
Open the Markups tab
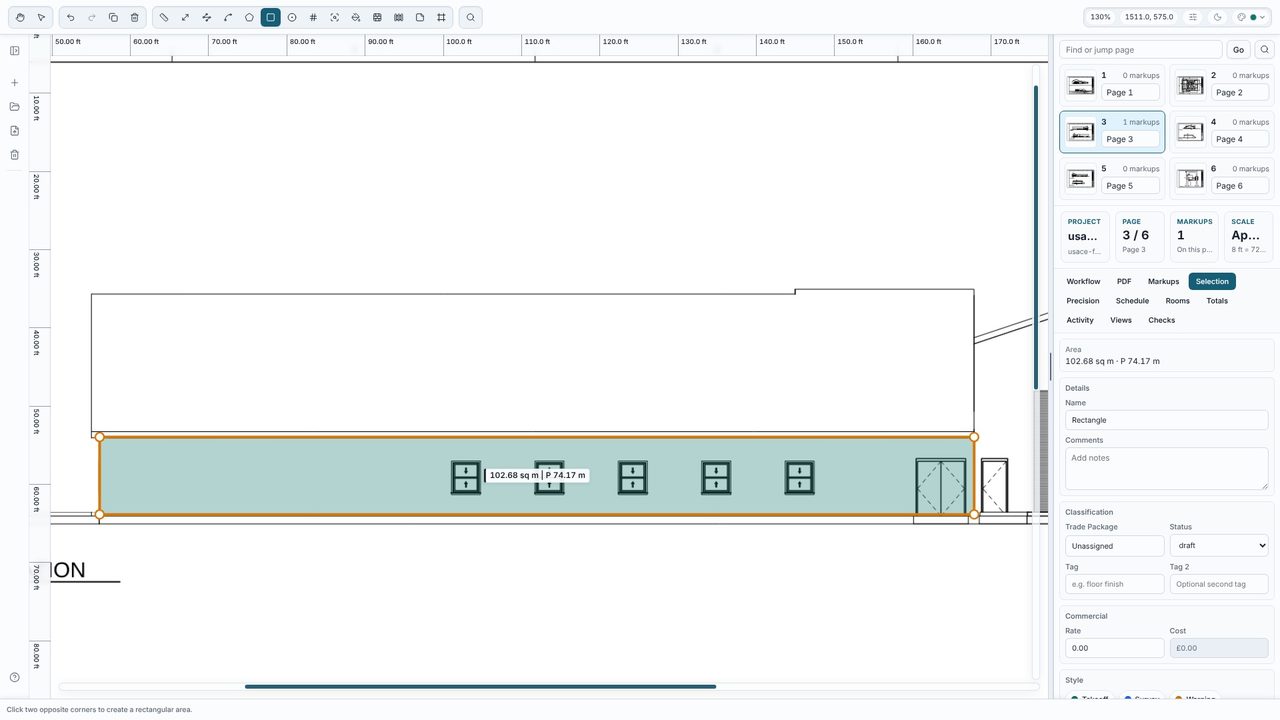(x=1163, y=282)
